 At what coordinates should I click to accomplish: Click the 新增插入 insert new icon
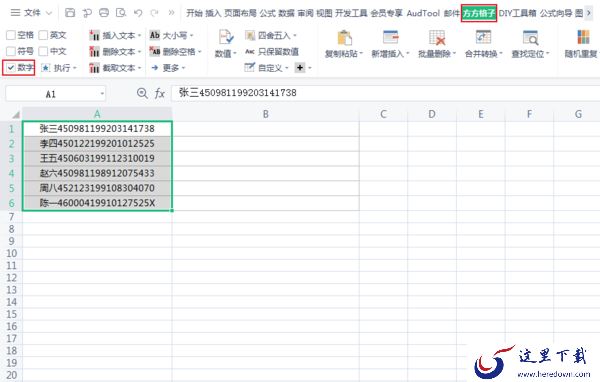[x=391, y=38]
